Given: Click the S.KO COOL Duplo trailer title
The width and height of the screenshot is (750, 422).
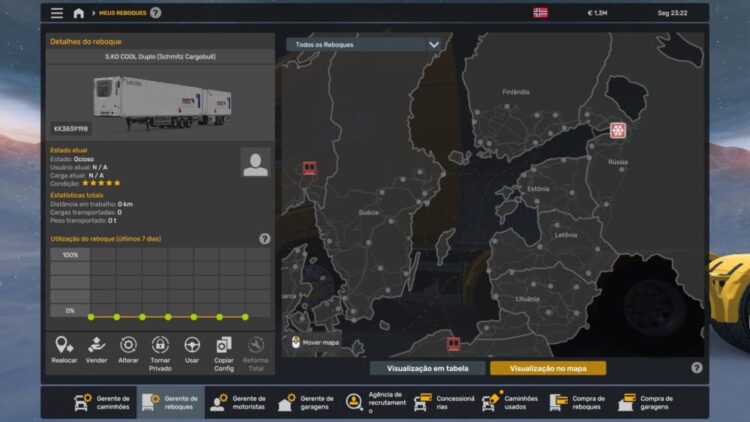Looking at the screenshot, I should click(160, 56).
